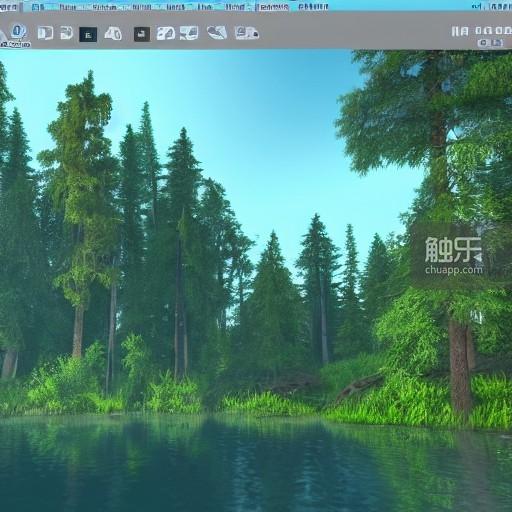
Task: Click the blue circular icon in the toolbar
Action: (18, 32)
